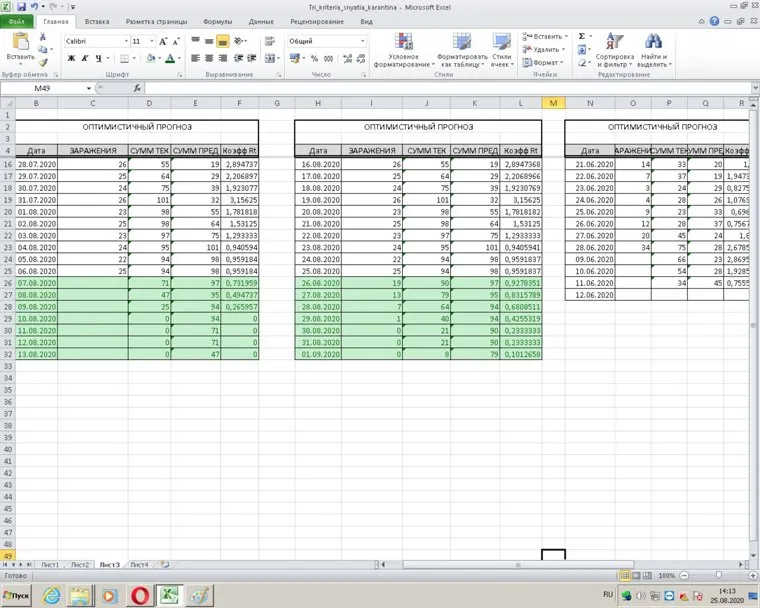Toggle bold (Ж) formatting
This screenshot has width=760, height=608.
click(x=71, y=58)
